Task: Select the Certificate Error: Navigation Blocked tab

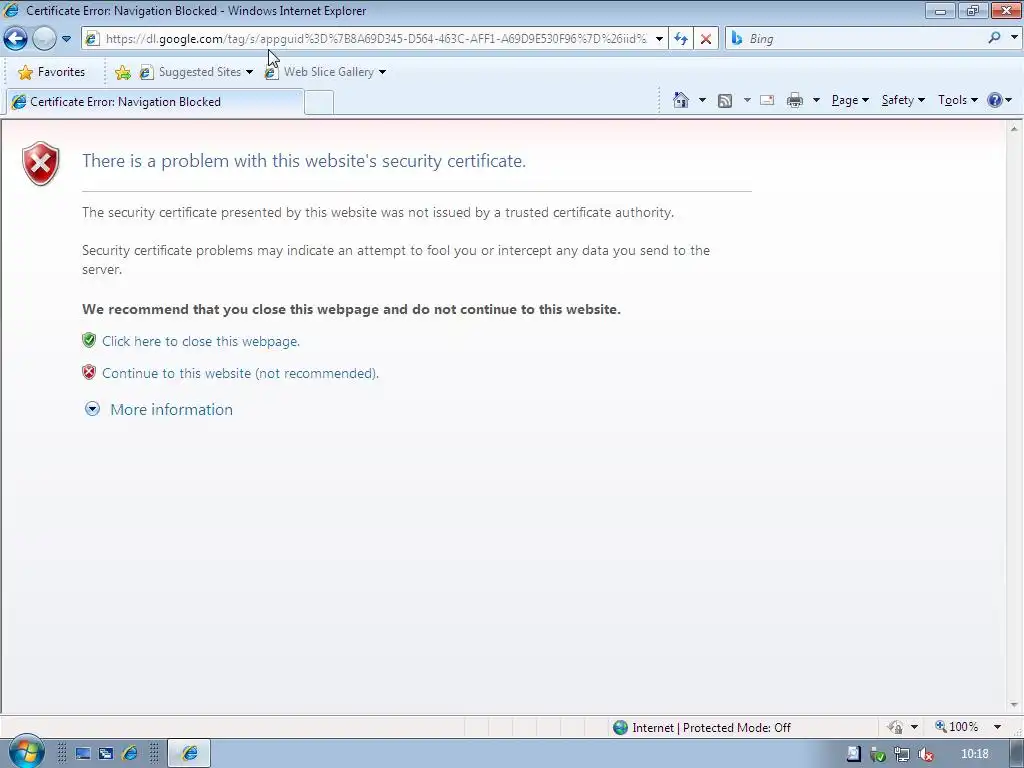Action: [x=154, y=102]
